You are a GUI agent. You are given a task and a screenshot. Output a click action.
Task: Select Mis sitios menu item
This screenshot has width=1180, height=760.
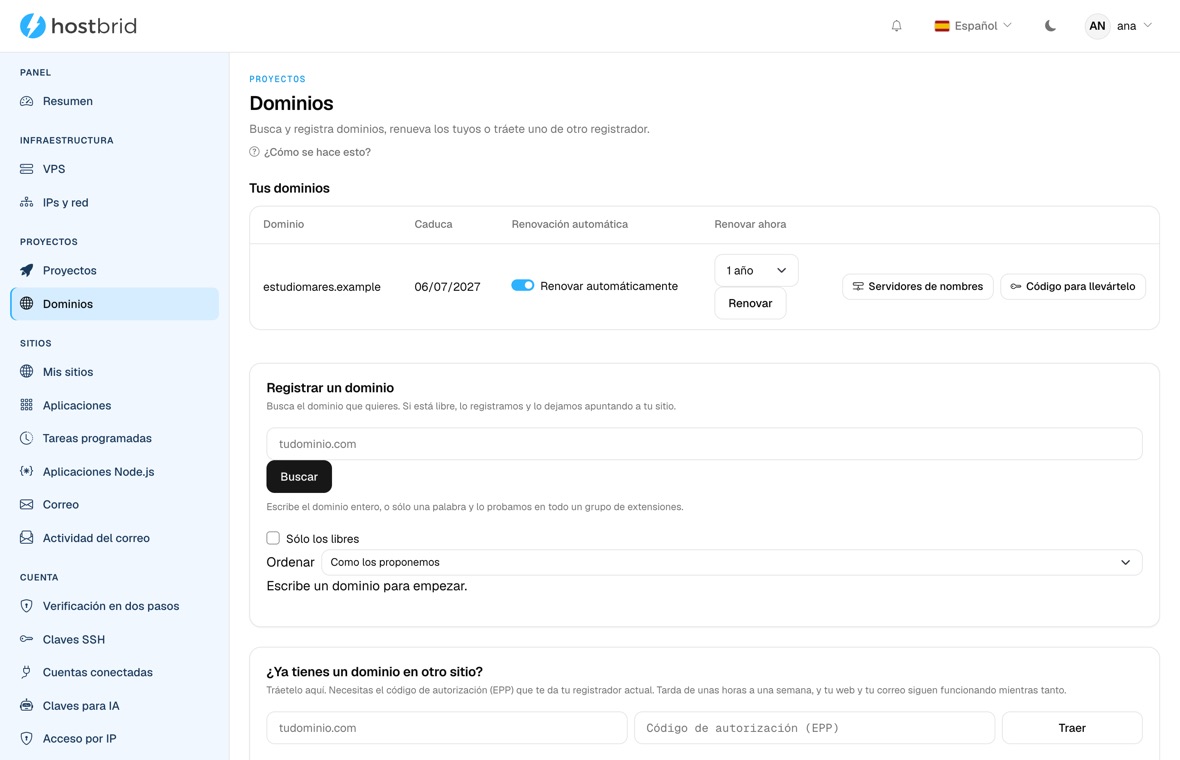pos(114,371)
